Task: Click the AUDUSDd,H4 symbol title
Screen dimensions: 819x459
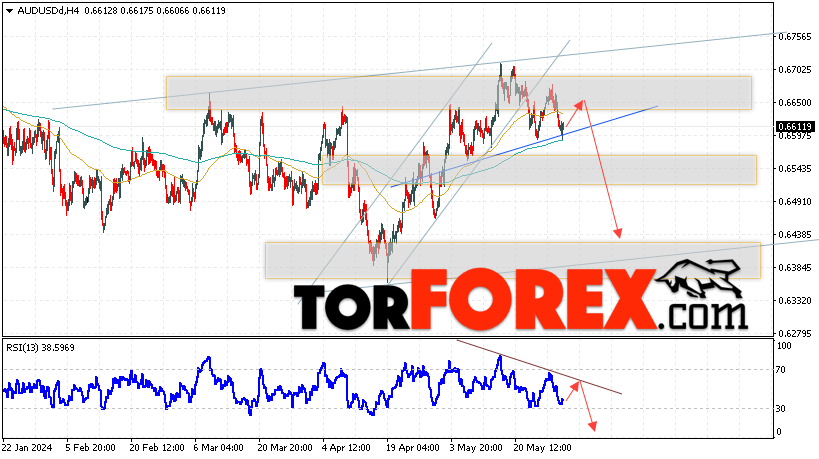Action: (x=48, y=10)
